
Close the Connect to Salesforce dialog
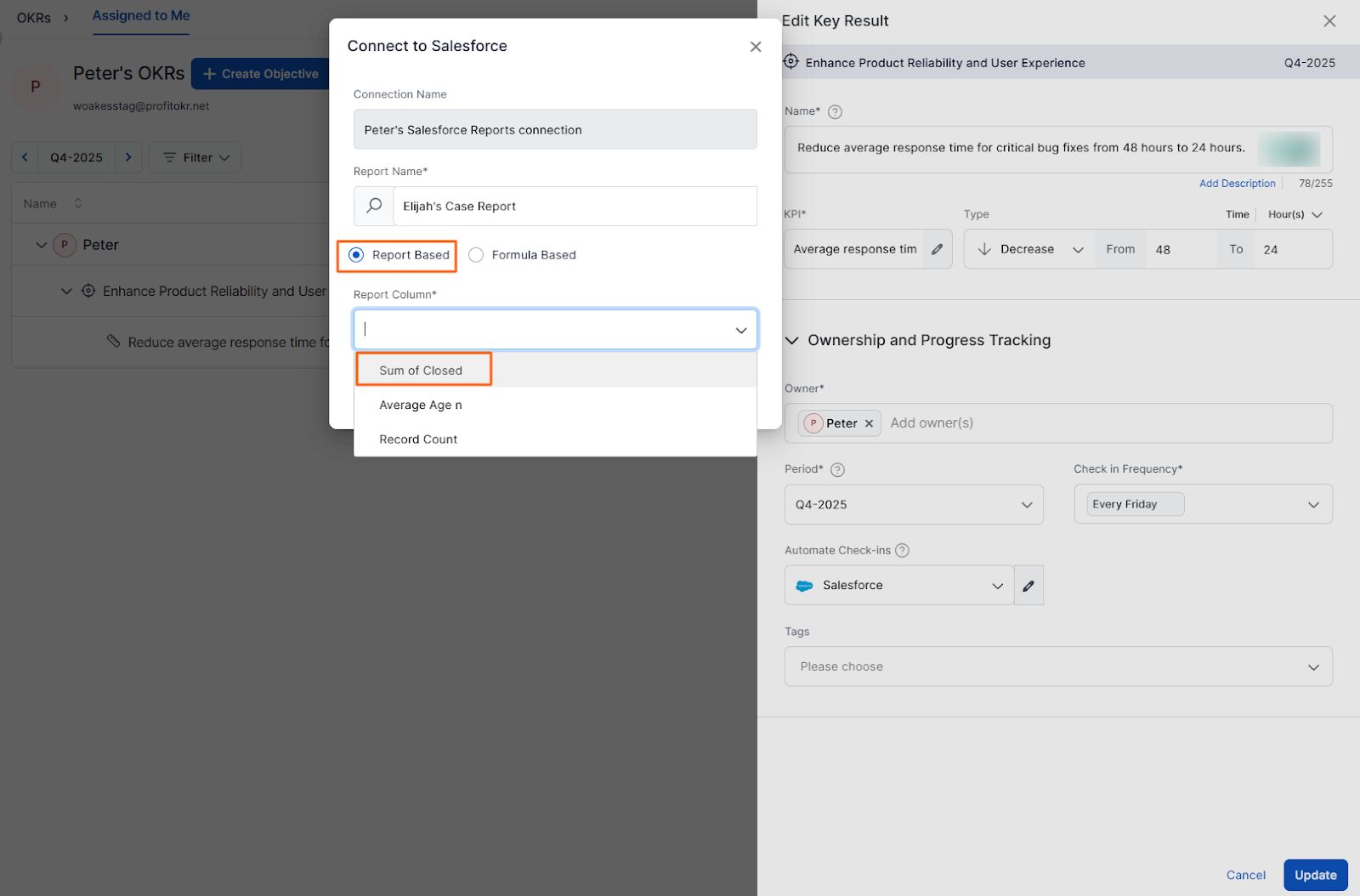[x=755, y=47]
